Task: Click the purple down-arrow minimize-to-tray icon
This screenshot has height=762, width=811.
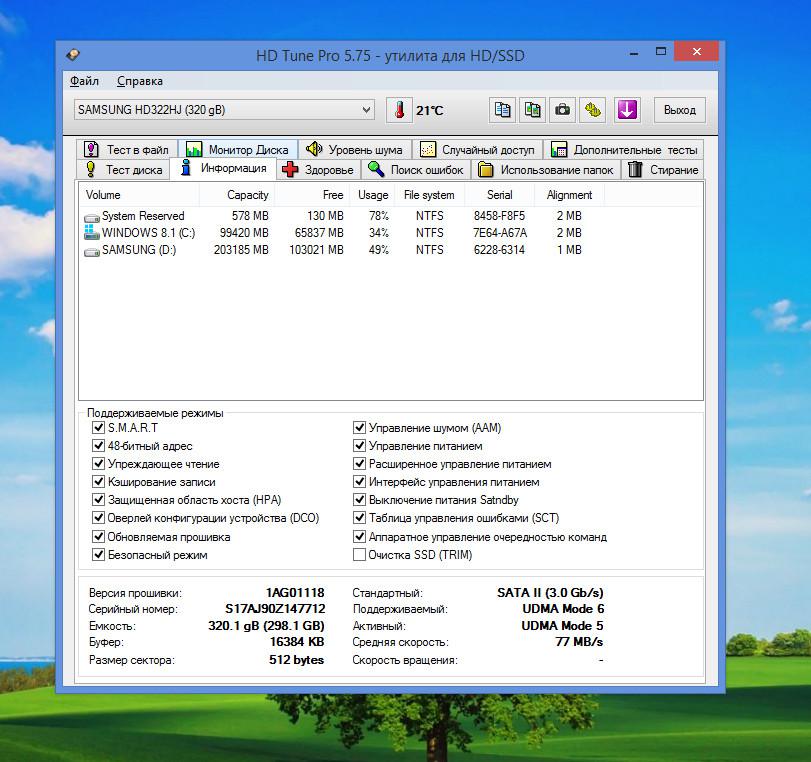Action: pyautogui.click(x=627, y=110)
